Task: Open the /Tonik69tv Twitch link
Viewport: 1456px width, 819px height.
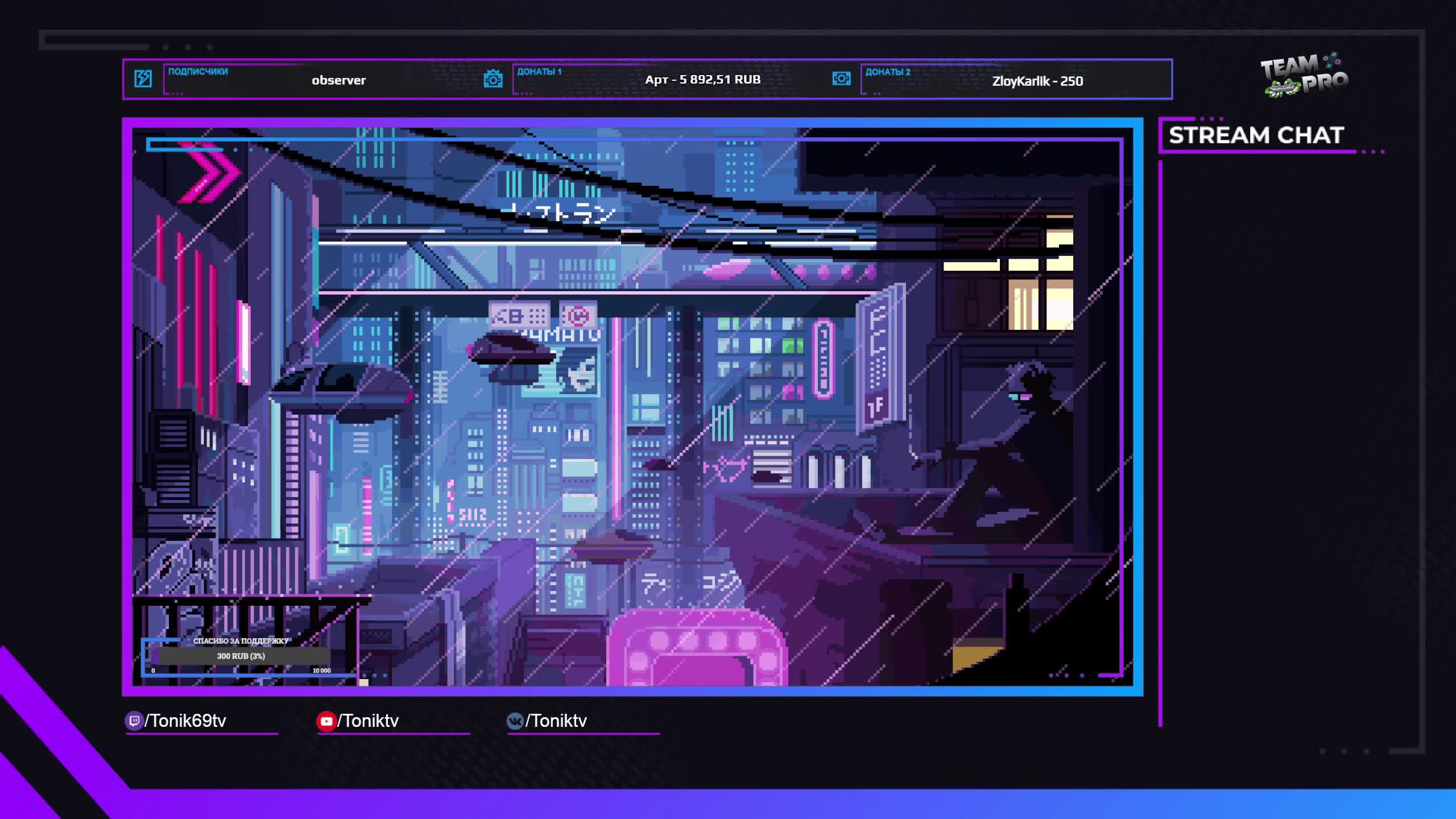Action: (x=185, y=721)
